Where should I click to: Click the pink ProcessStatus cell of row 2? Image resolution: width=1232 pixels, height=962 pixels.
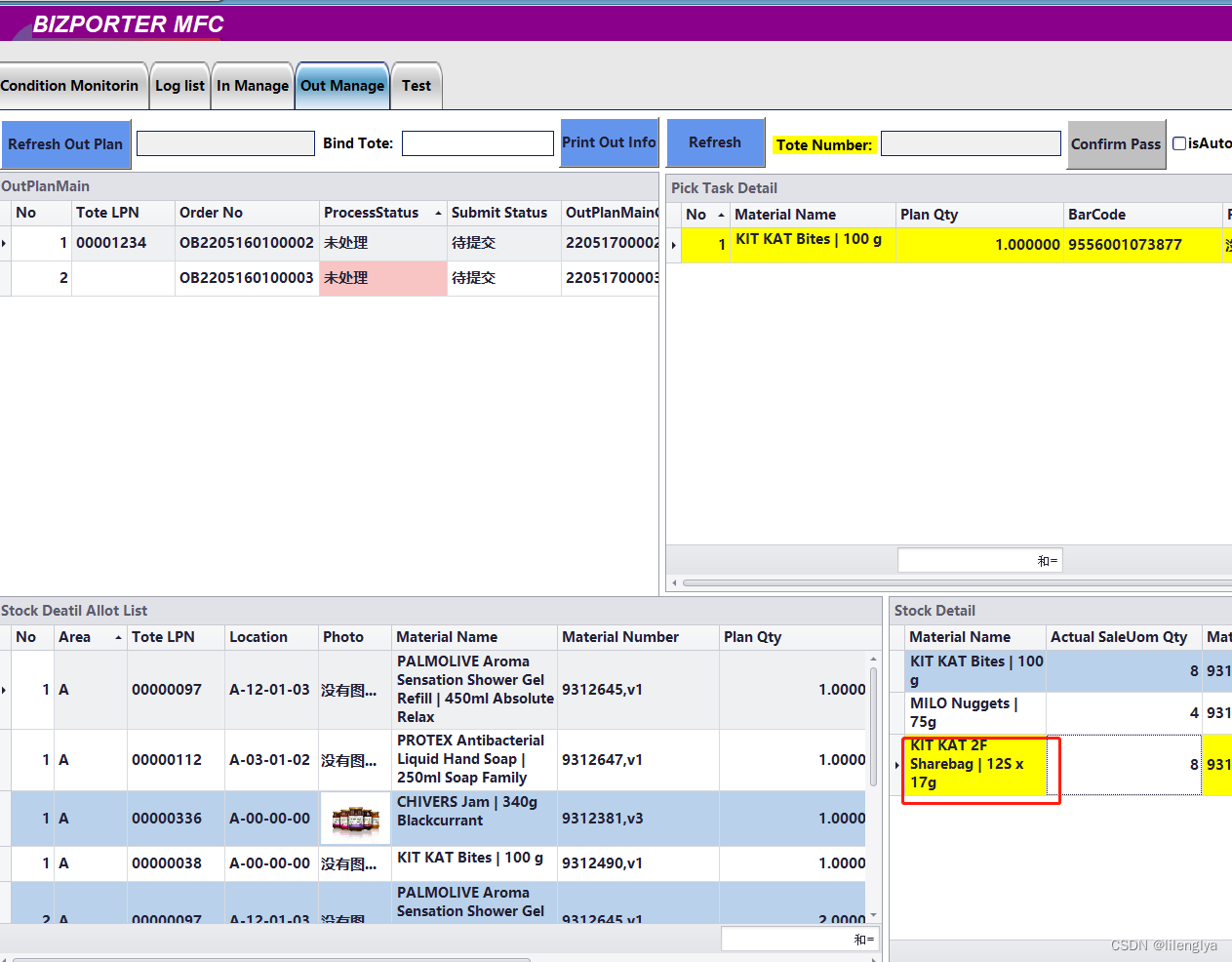click(382, 278)
